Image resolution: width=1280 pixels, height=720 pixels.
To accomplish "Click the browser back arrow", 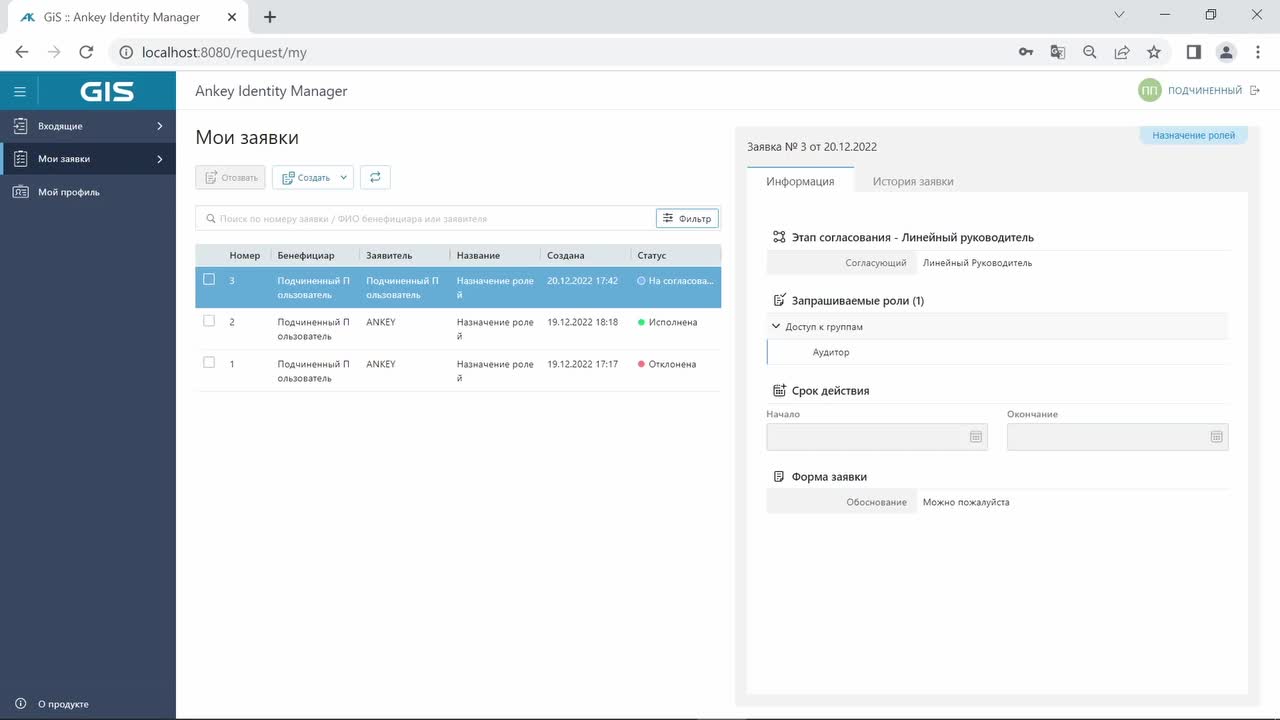I will (x=22, y=52).
